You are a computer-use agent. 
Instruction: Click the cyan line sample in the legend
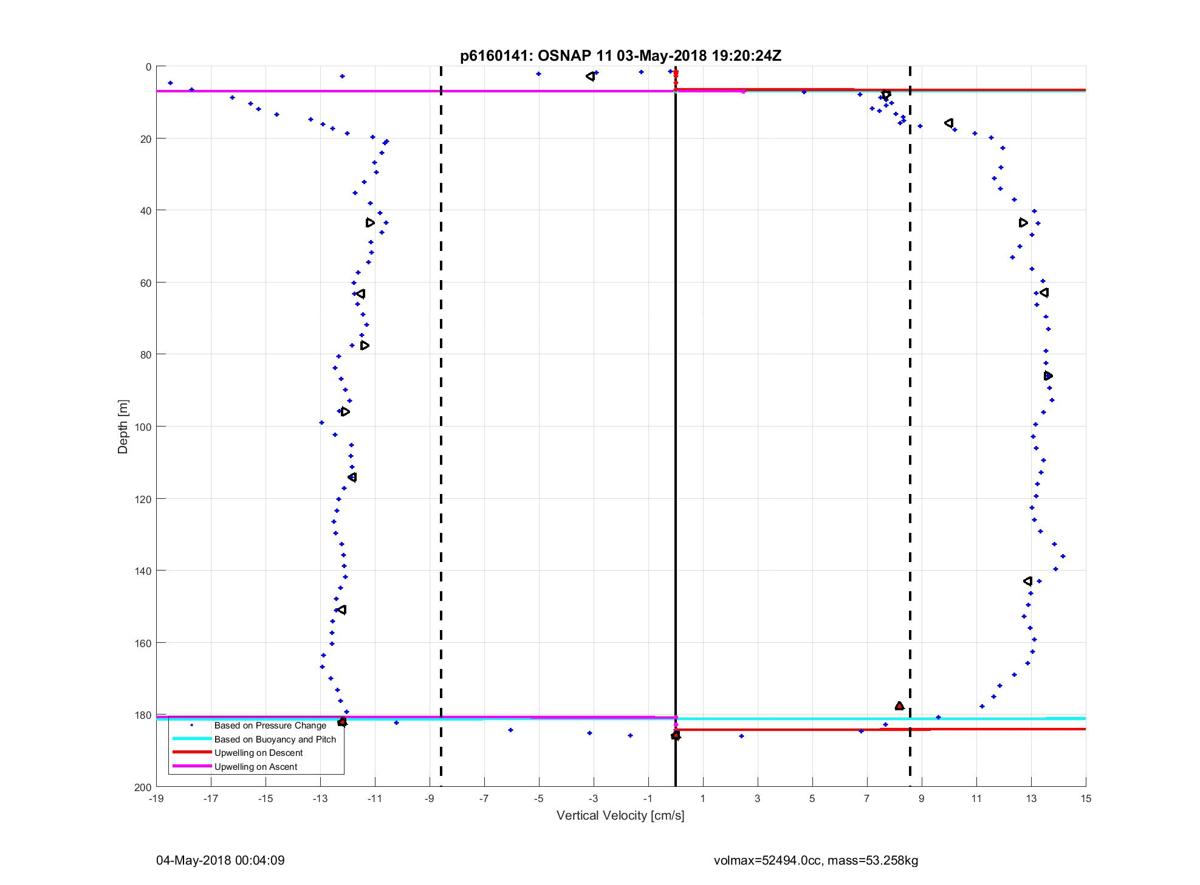click(x=191, y=739)
